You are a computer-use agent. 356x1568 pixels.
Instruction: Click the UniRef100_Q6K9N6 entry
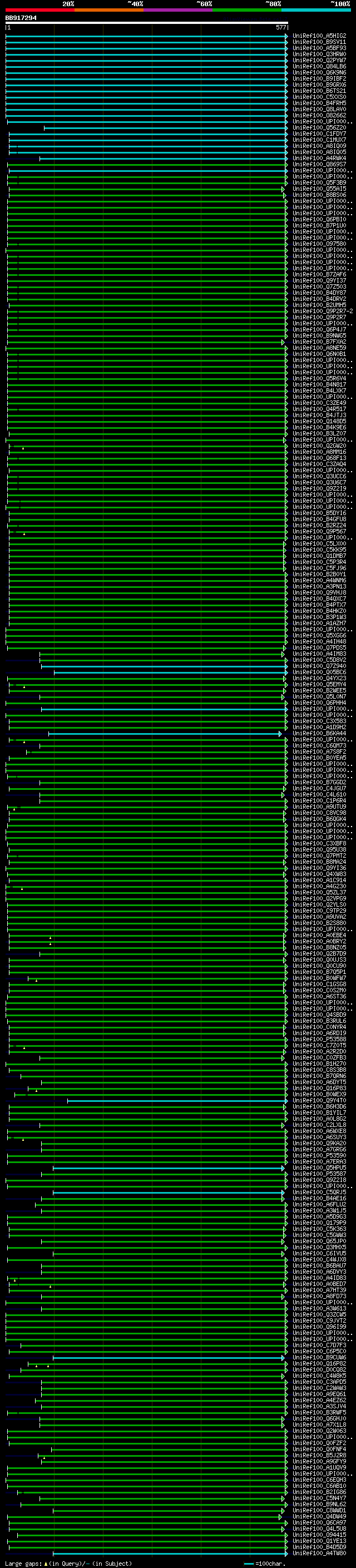pyautogui.click(x=319, y=72)
